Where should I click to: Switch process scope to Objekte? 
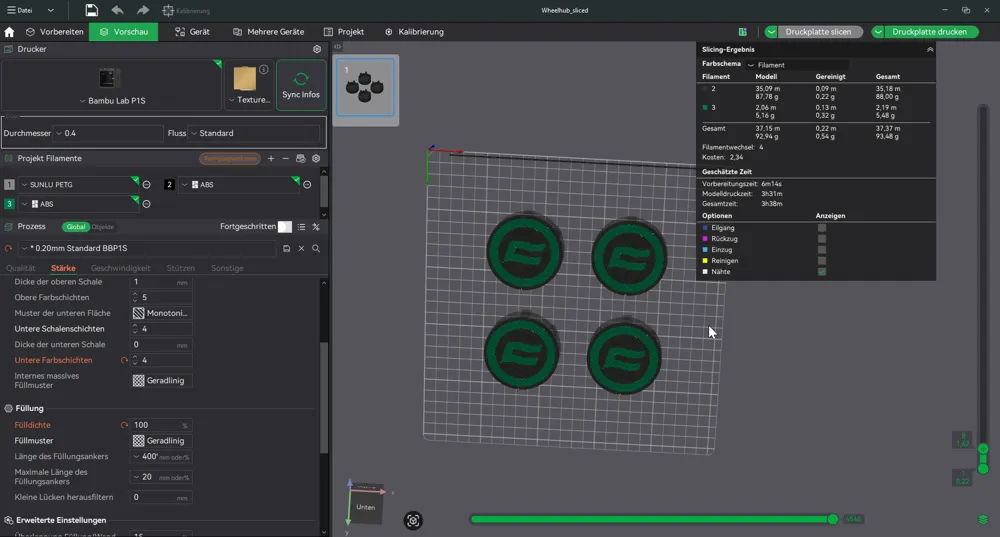(102, 227)
